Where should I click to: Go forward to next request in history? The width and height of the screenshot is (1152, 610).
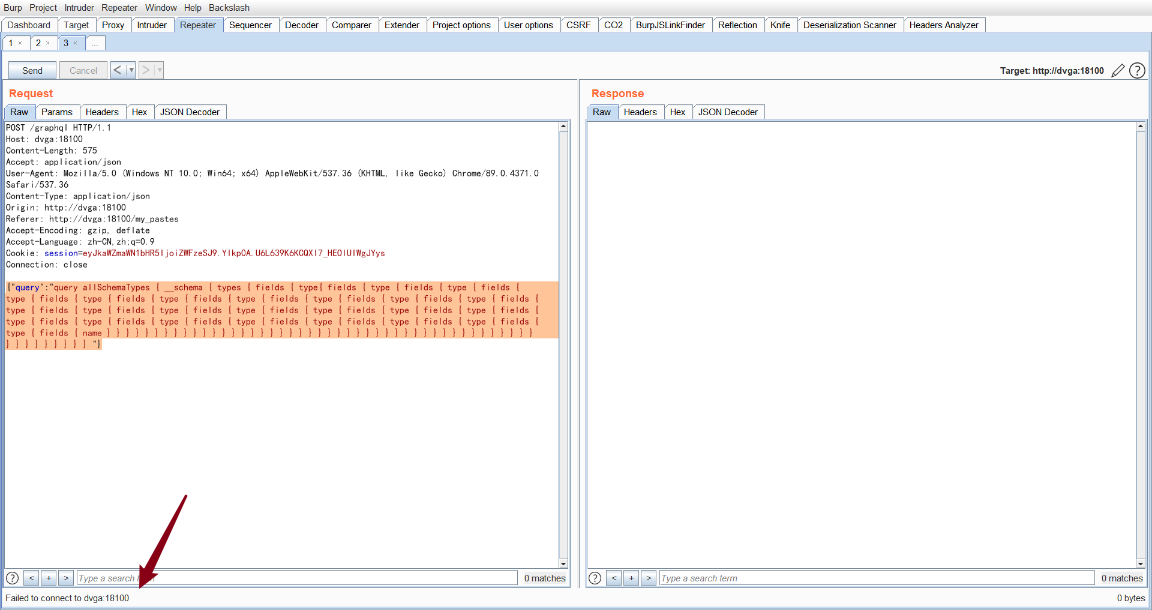[145, 71]
